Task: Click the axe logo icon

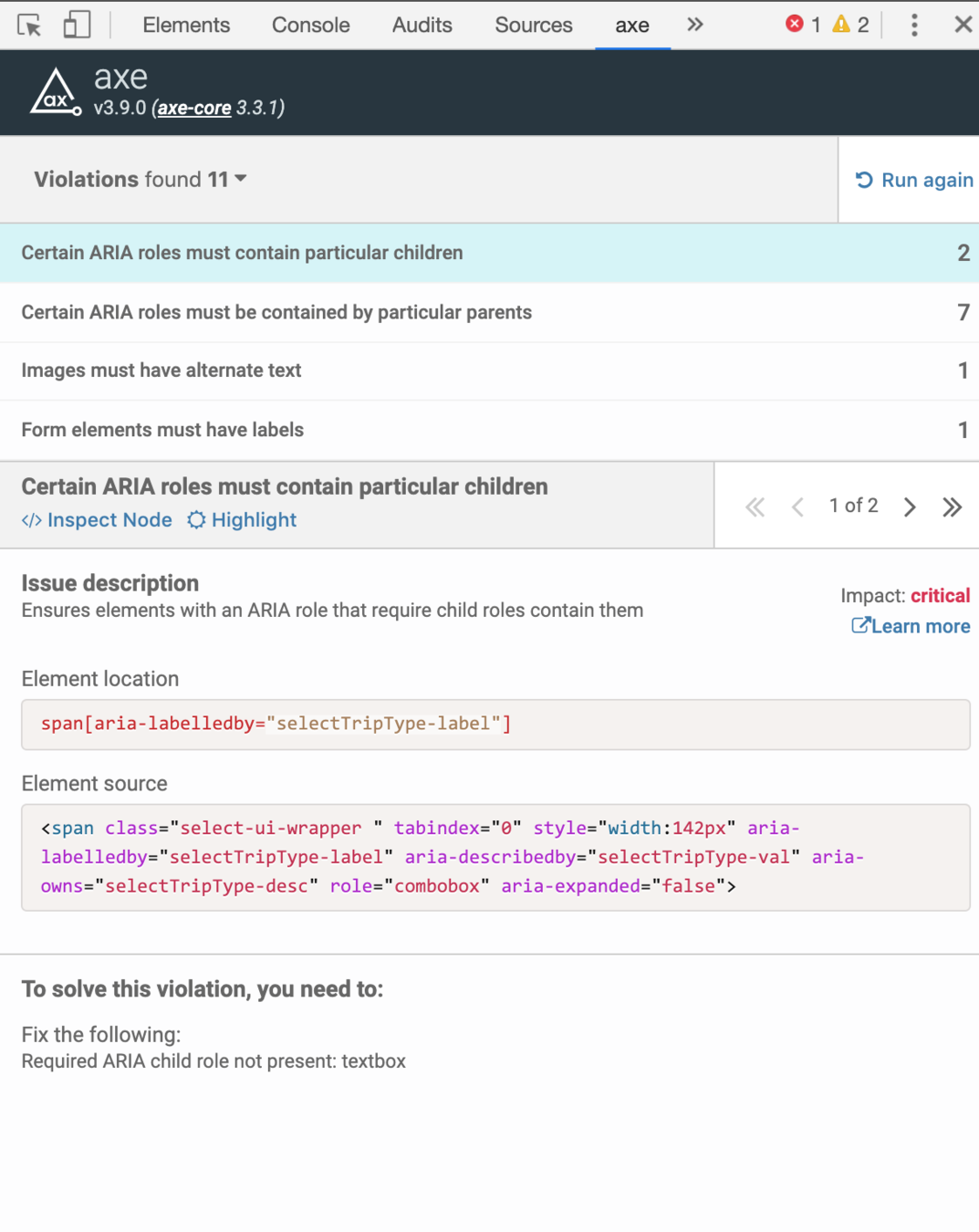Action: tap(56, 92)
